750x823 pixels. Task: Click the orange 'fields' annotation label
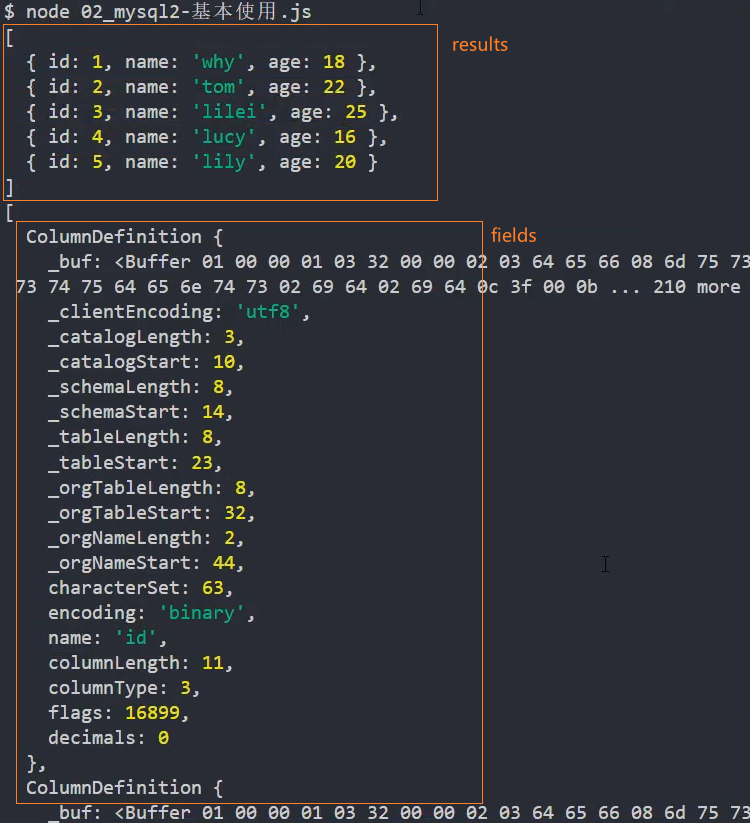tap(513, 236)
